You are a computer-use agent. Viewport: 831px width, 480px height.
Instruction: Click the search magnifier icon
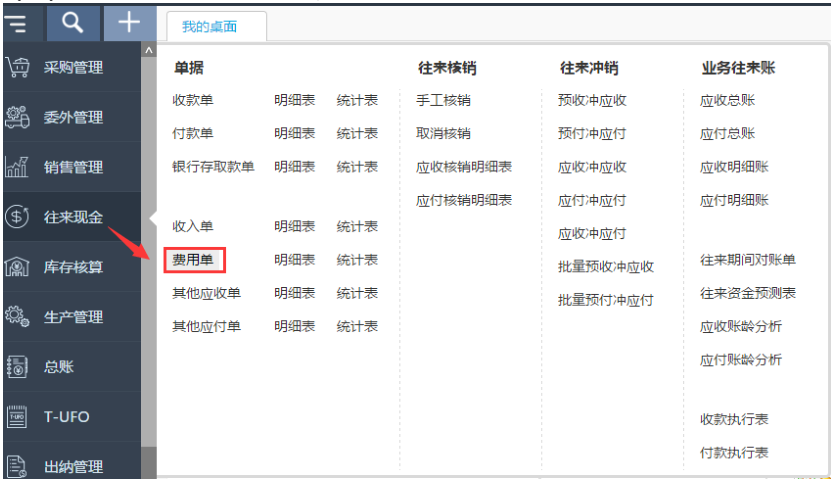73,23
